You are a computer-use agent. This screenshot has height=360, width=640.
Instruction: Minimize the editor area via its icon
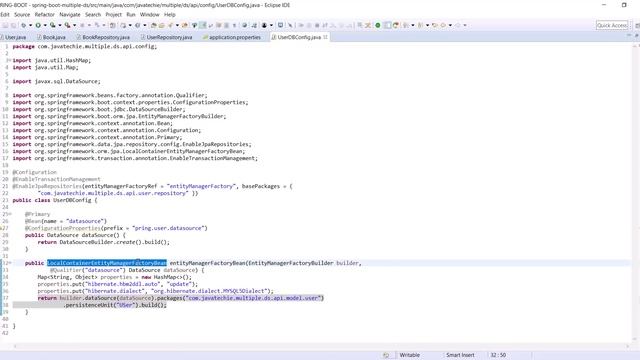pyautogui.click(x=629, y=36)
